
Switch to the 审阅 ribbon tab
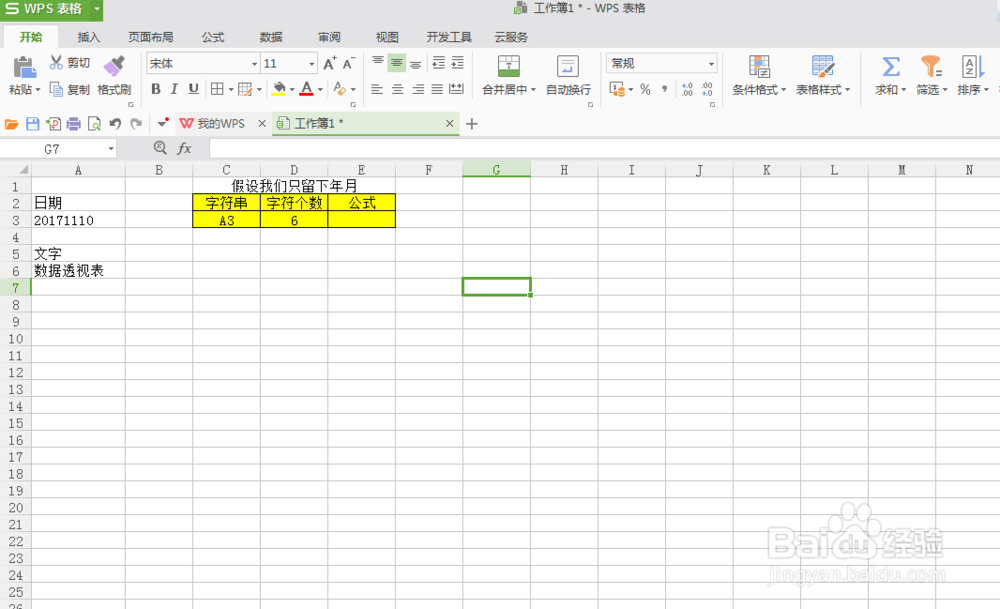(x=329, y=37)
